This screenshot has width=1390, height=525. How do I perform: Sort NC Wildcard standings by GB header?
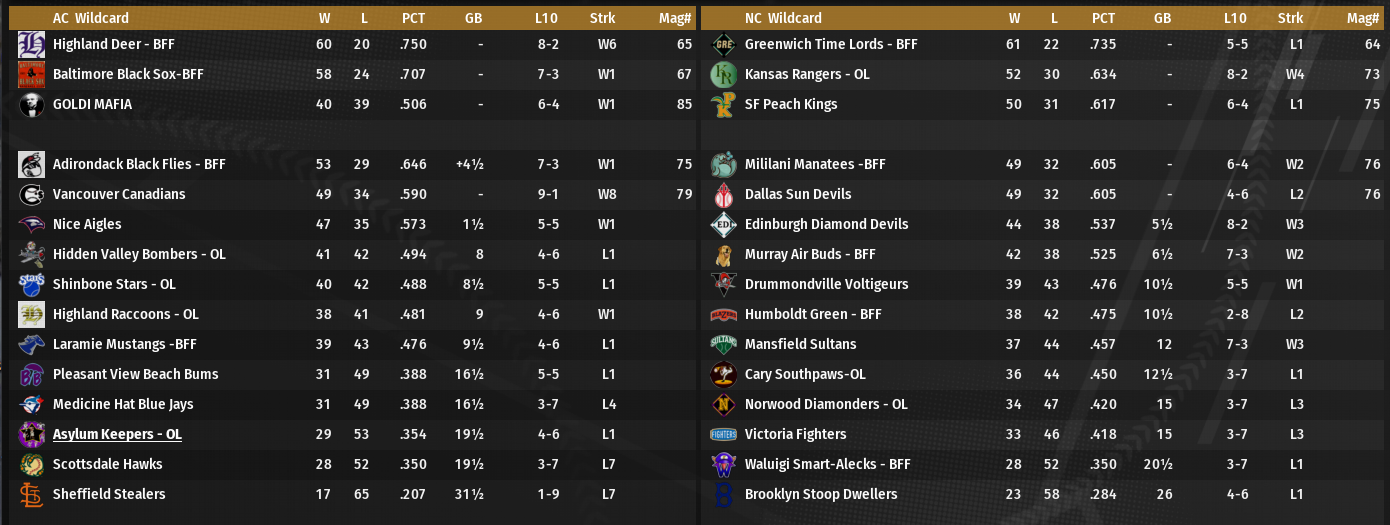coord(1162,18)
